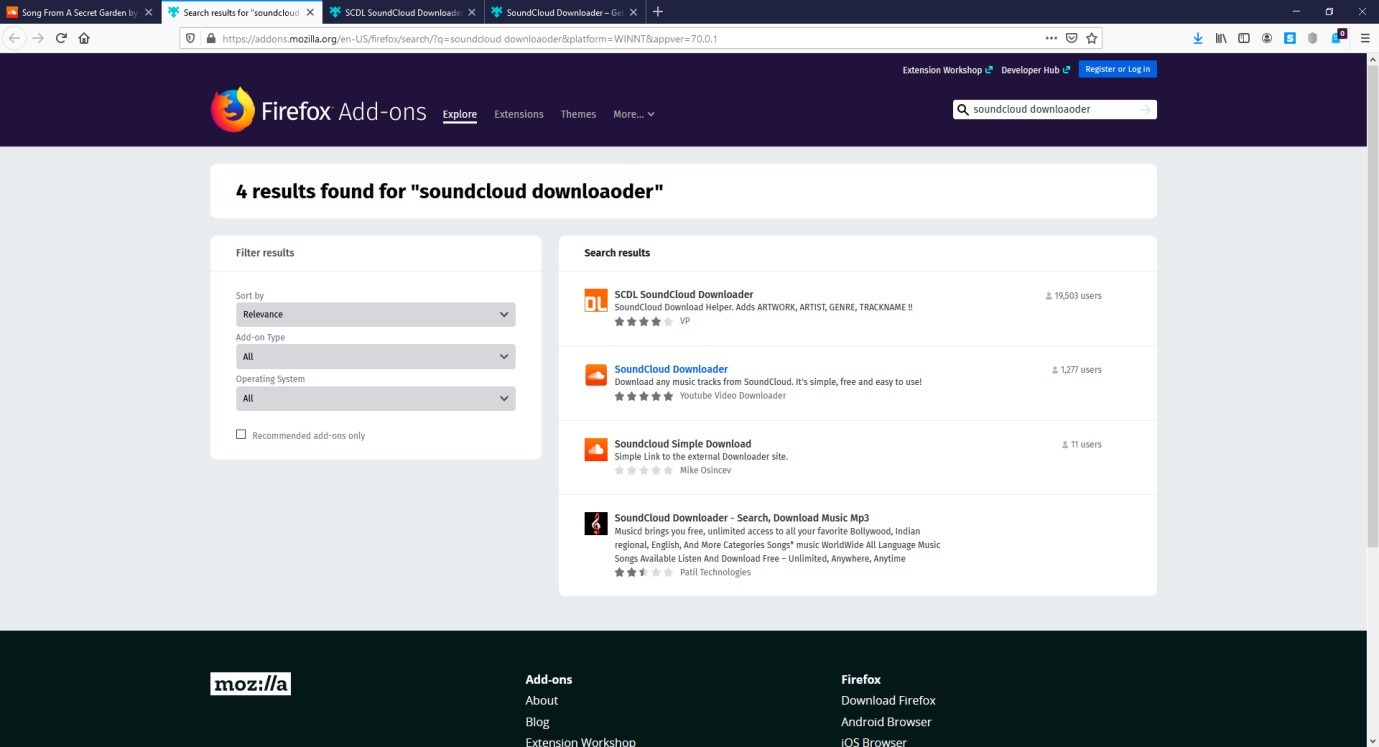Screen dimensions: 1379x747
Task: Click the SoundCloud Downloader cloud icon
Action: click(x=596, y=375)
